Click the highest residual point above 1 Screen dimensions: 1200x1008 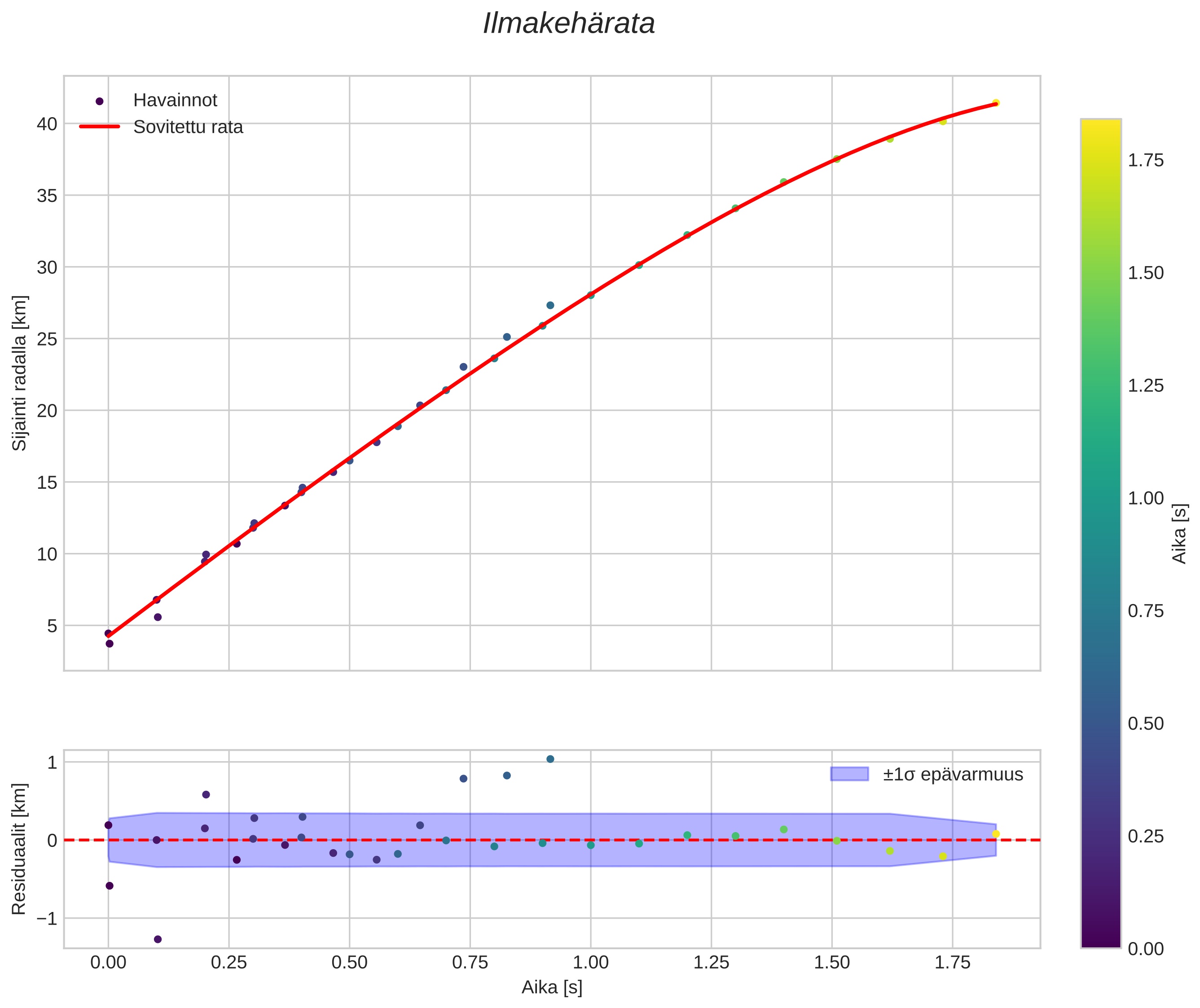point(550,759)
